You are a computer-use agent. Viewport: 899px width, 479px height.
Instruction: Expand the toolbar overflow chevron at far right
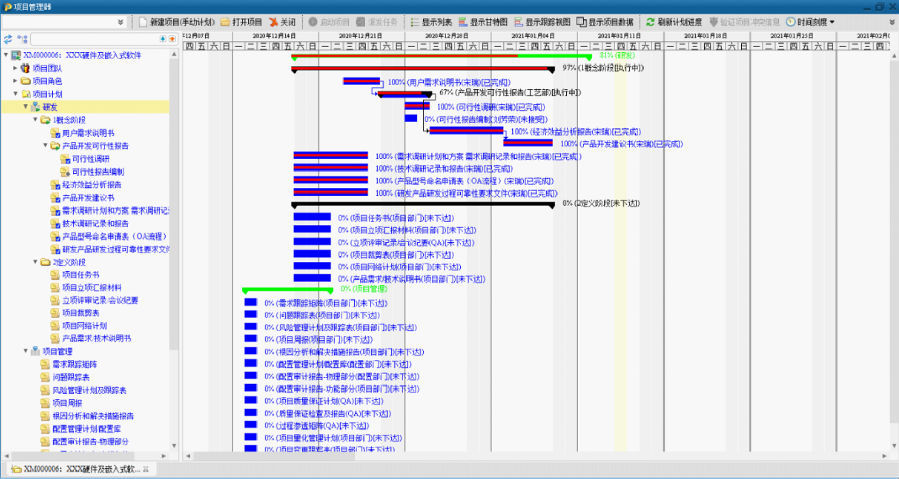892,22
